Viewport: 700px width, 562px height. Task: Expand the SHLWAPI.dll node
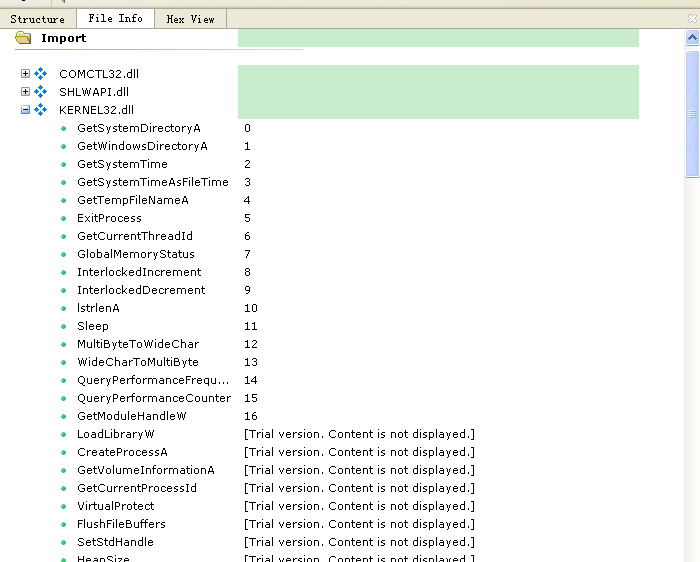tap(25, 92)
